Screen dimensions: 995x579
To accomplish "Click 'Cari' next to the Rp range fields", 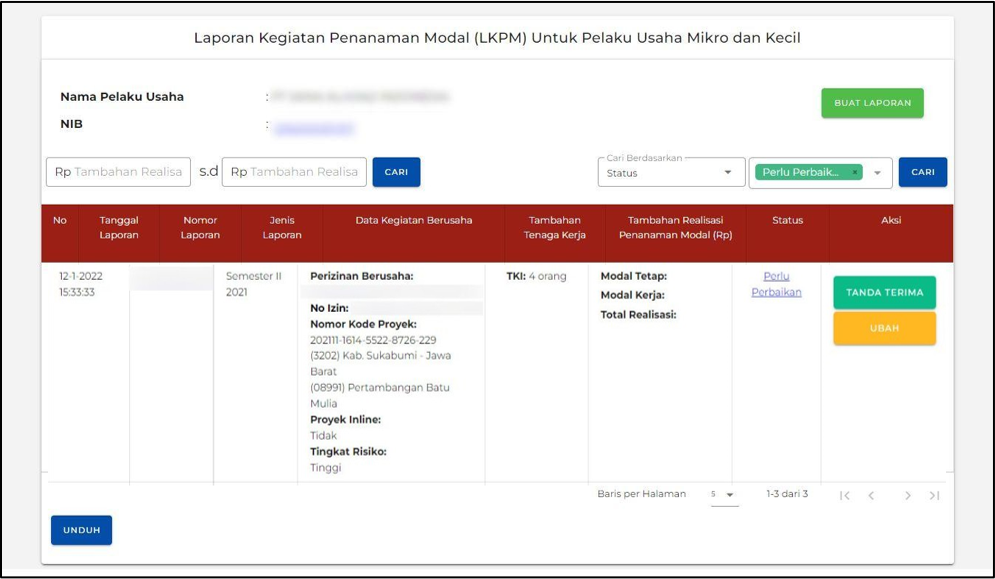I will tap(396, 172).
